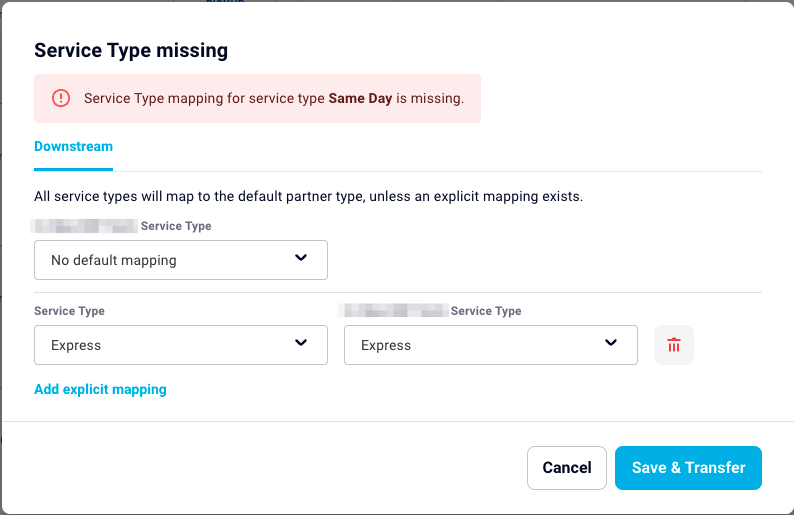
Task: Click chevron arrow of No default mapping
Action: (x=301, y=258)
